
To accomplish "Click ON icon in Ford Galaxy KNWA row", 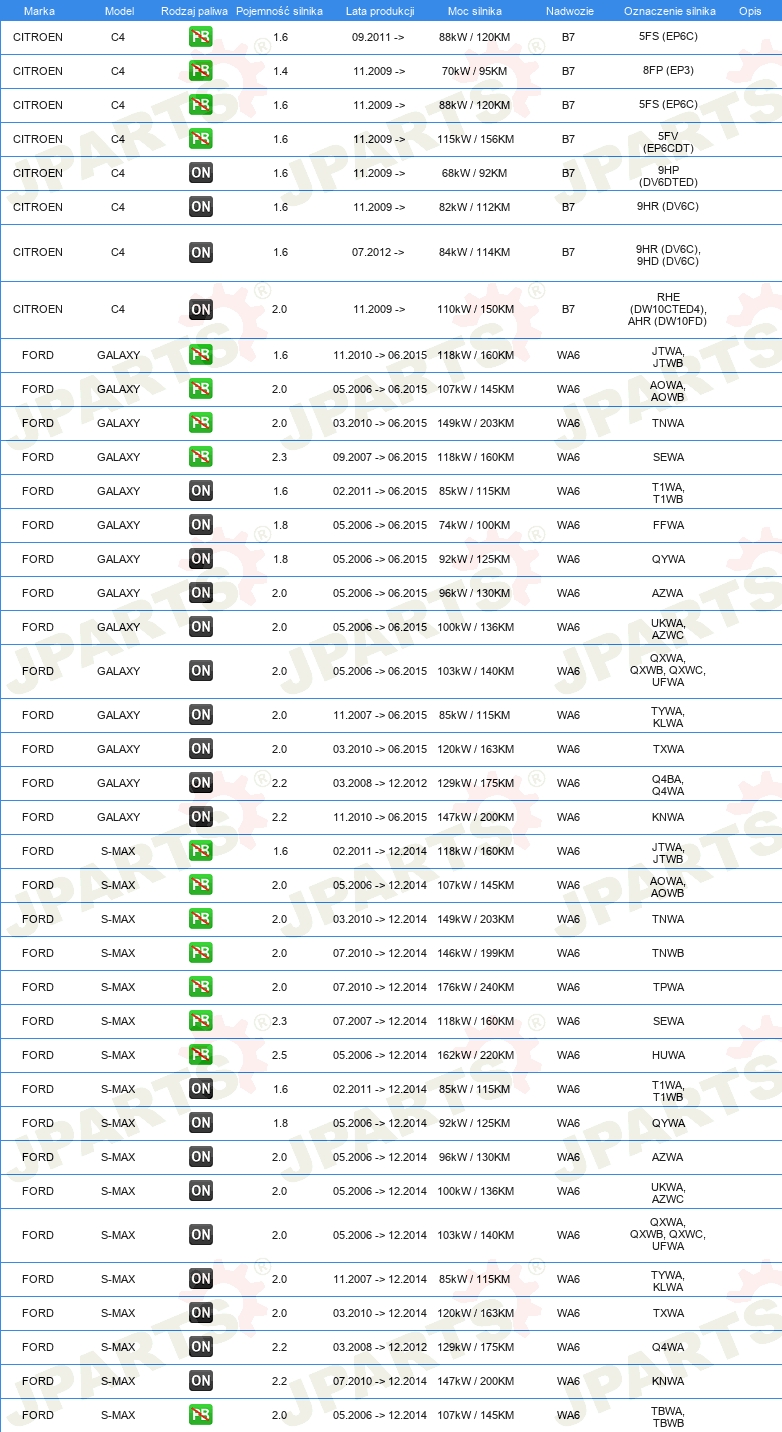I will 201,817.
